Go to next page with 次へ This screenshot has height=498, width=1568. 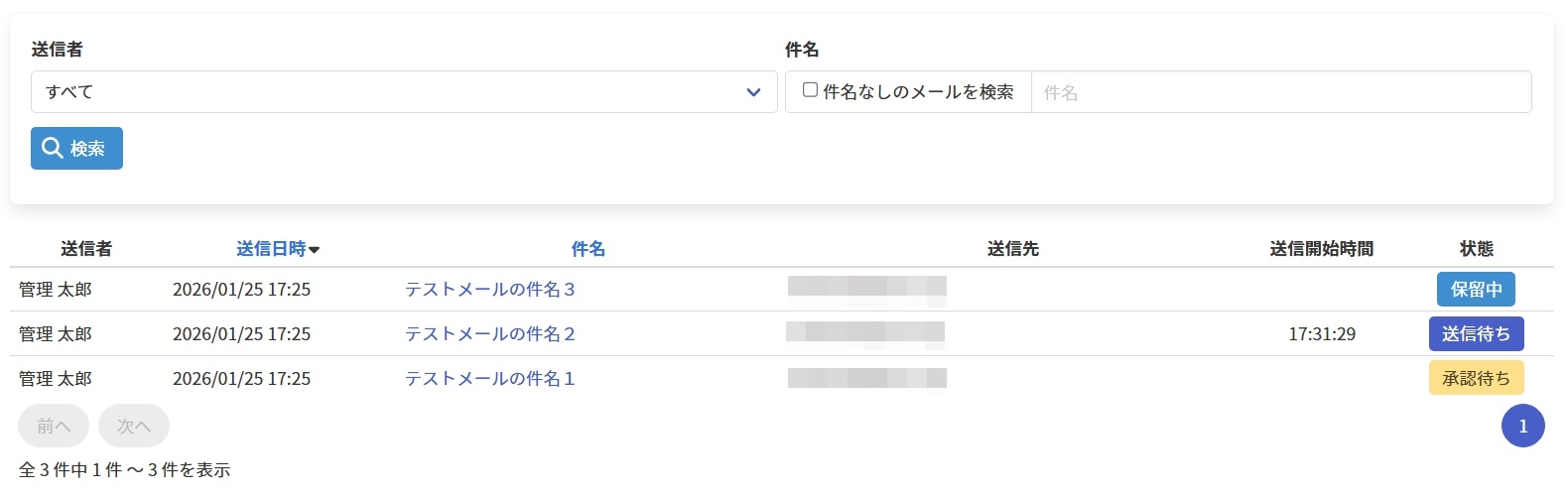pyautogui.click(x=134, y=426)
